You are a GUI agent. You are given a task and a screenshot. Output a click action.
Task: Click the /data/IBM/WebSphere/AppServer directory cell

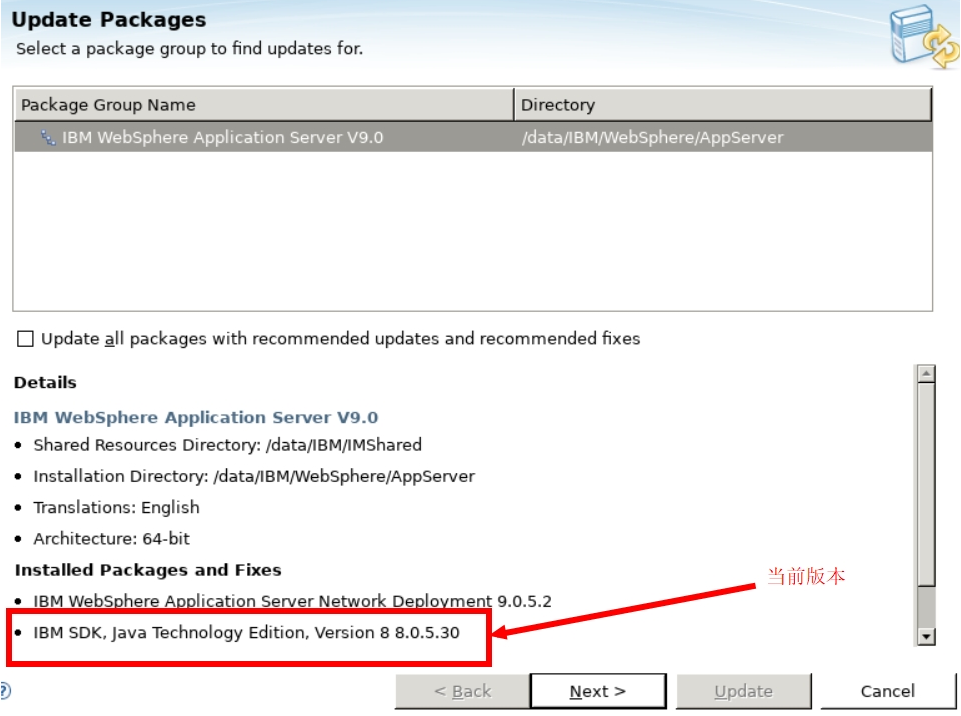click(652, 137)
